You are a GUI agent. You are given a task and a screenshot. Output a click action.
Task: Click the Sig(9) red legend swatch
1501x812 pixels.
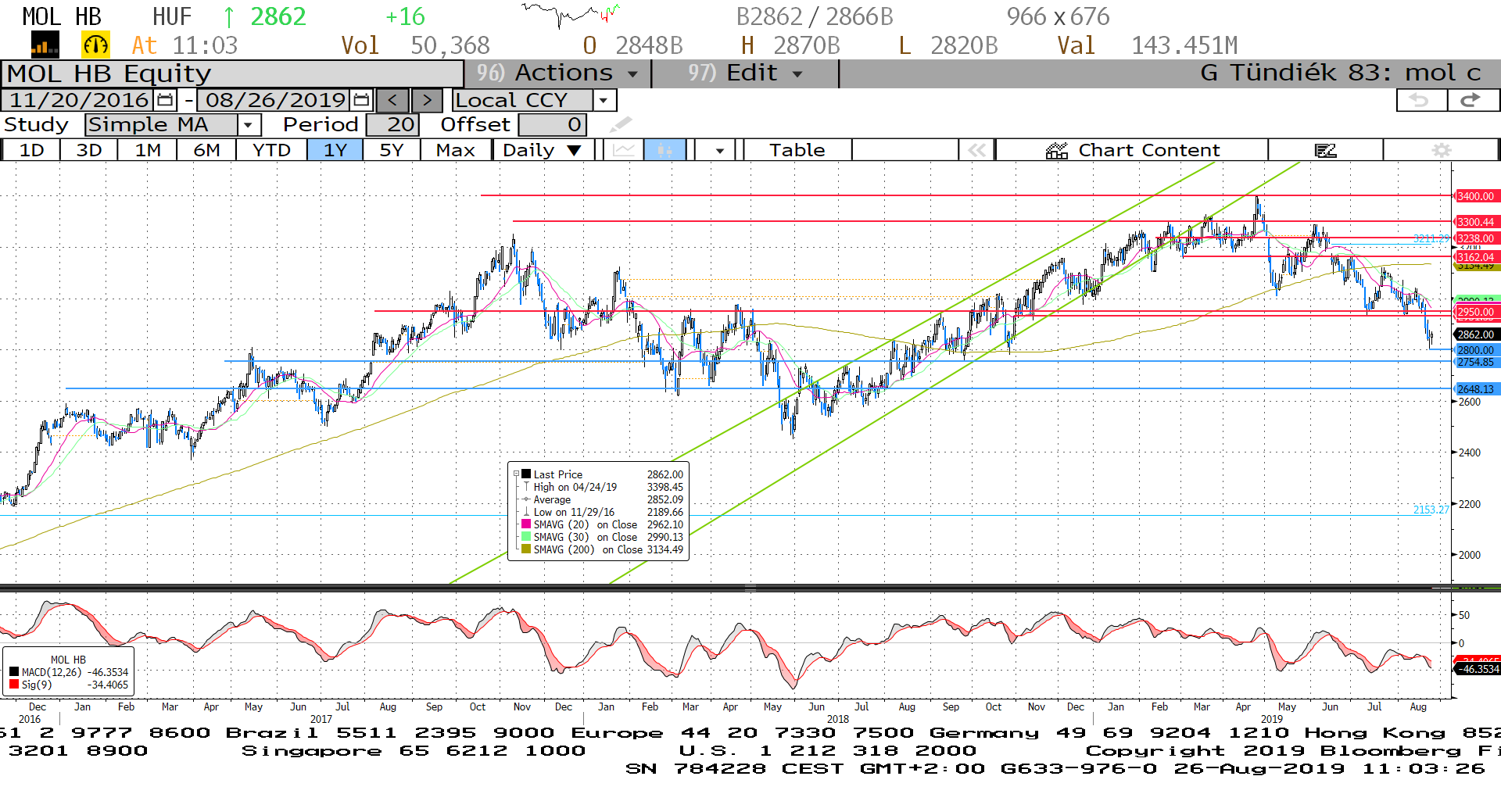[14, 685]
